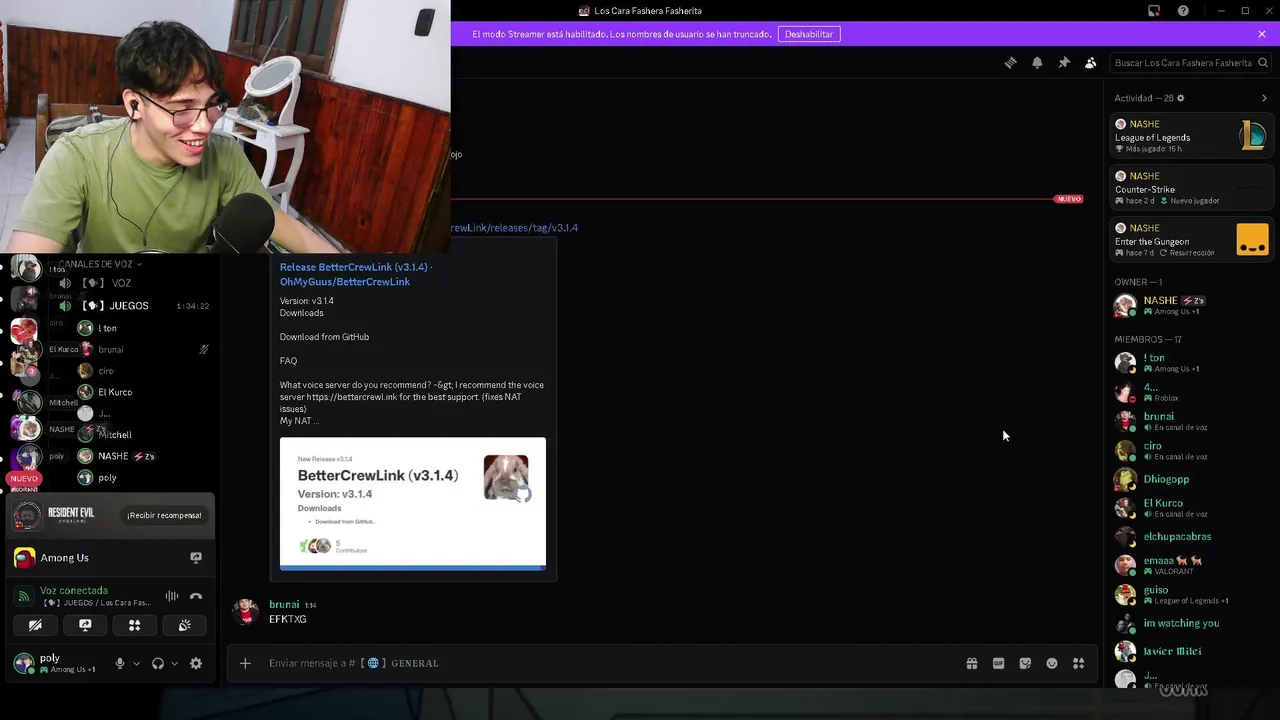Open the apps launcher in message bar

tap(1079, 663)
